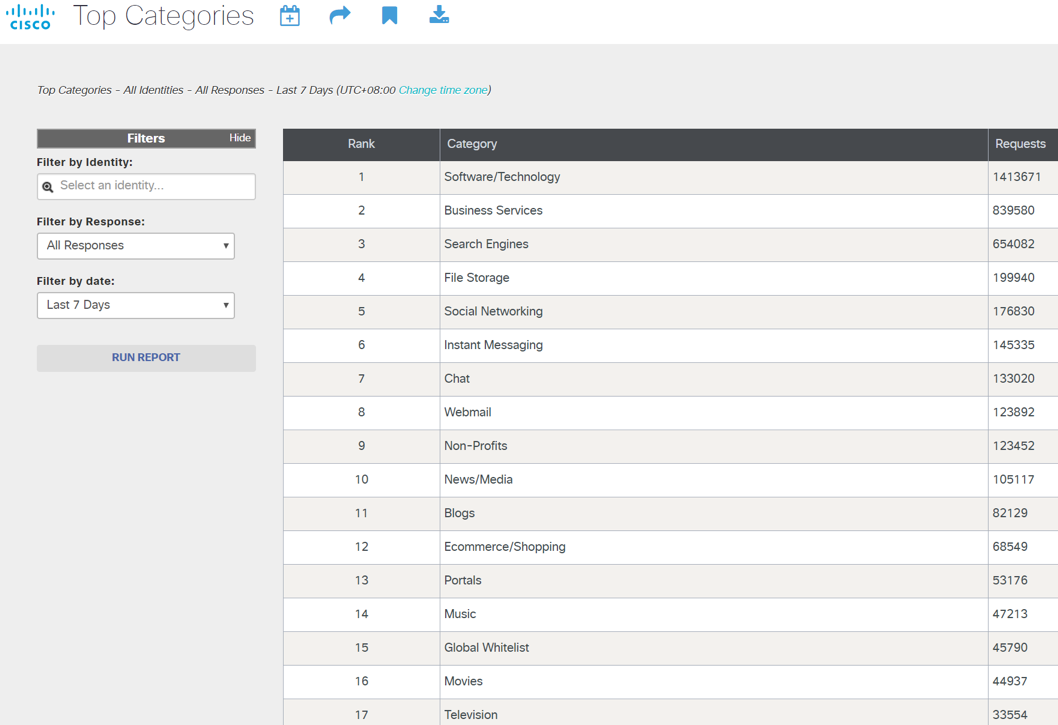This screenshot has height=725, width=1058.
Task: Open the Global Whitelist category row
Action: click(x=486, y=647)
